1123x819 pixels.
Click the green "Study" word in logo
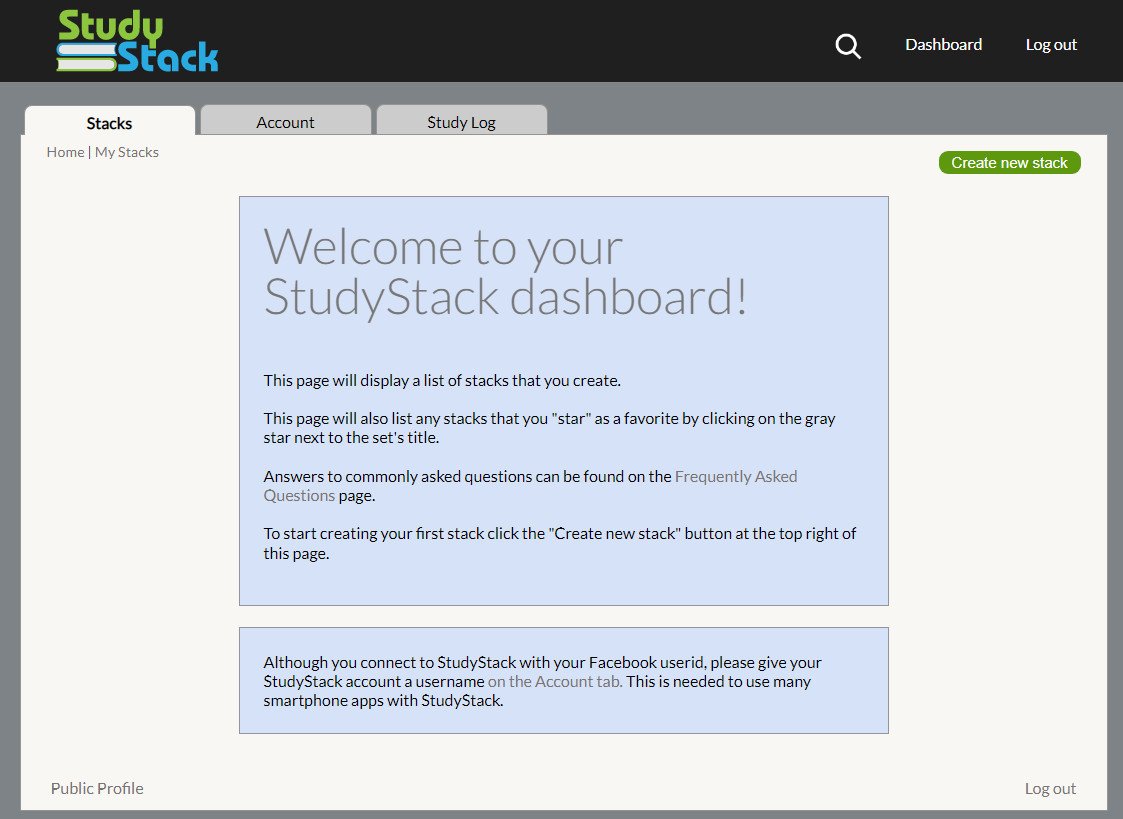point(110,26)
